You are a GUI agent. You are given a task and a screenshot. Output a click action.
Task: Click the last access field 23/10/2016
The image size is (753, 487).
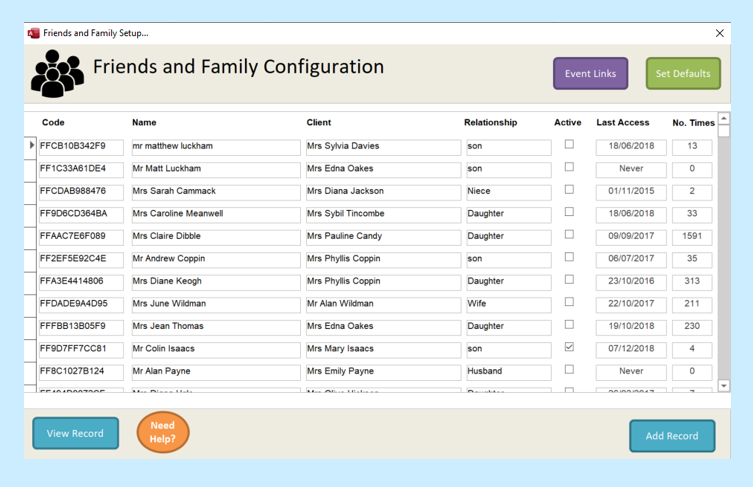coord(631,282)
